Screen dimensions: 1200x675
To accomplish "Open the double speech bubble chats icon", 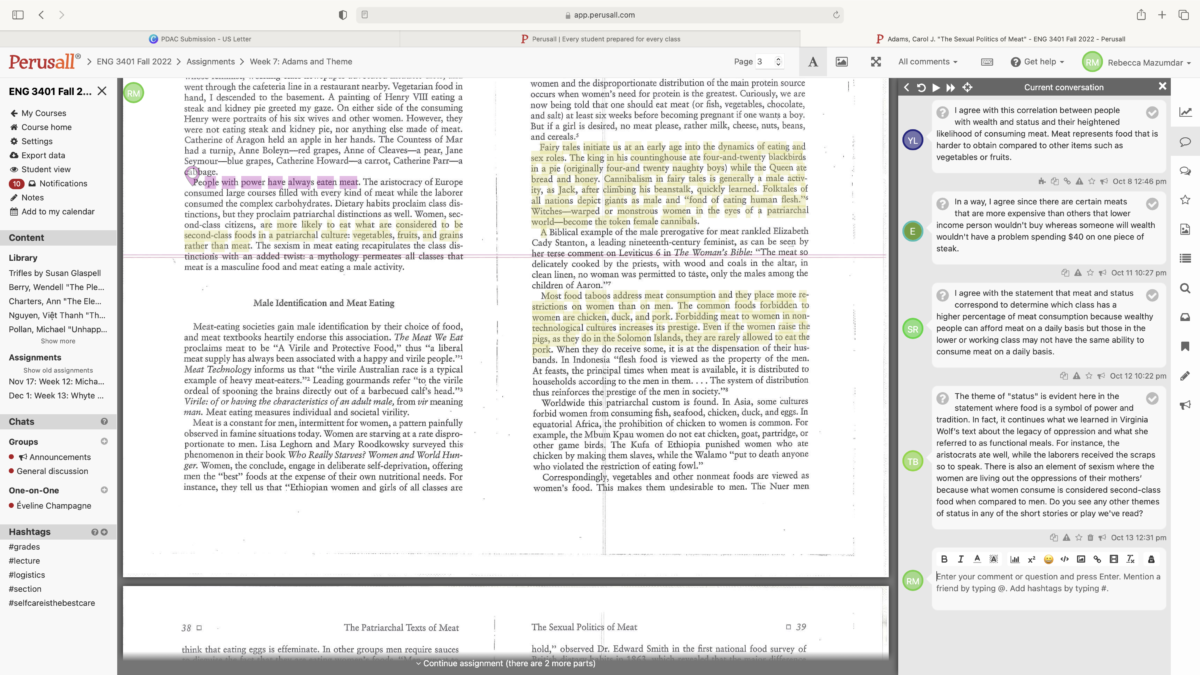I will click(1185, 171).
